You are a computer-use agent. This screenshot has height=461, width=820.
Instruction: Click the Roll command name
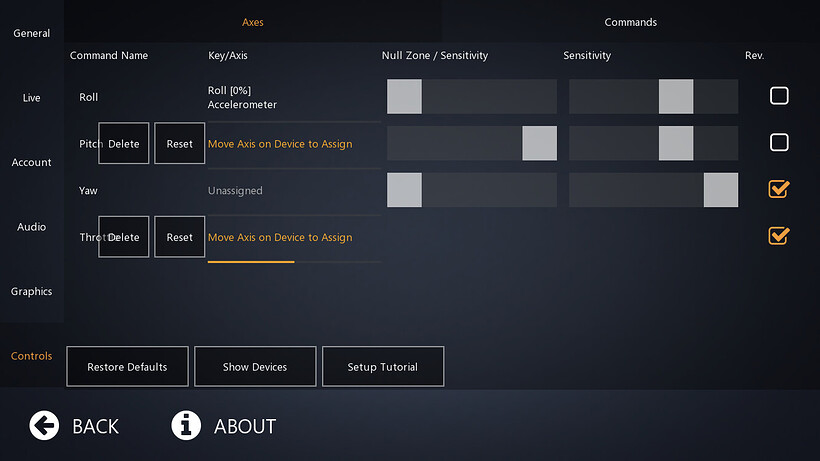point(88,97)
